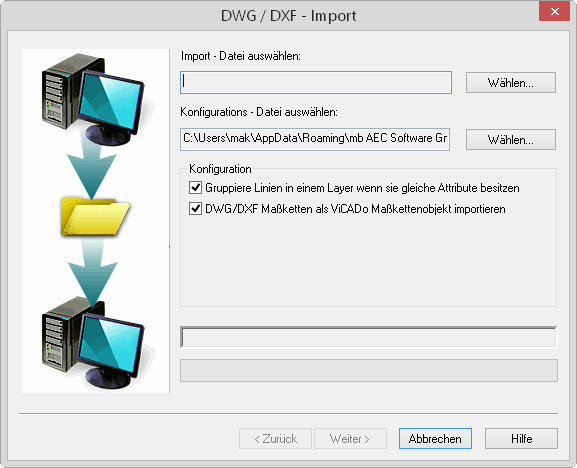The width and height of the screenshot is (577, 468).
Task: Click the disabled Zurück button
Action: [275, 439]
